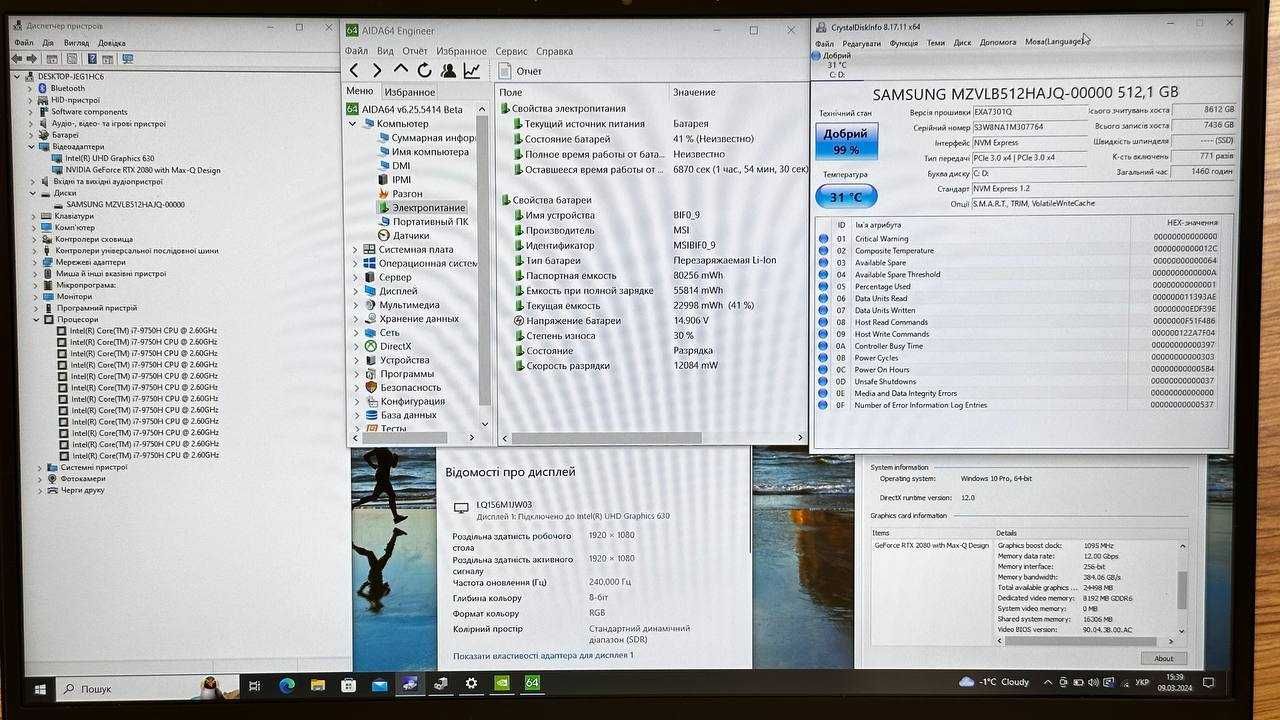Collapse Компьютер node in AIDA64 tree
Viewport: 1280px width, 720px height.
(x=353, y=123)
